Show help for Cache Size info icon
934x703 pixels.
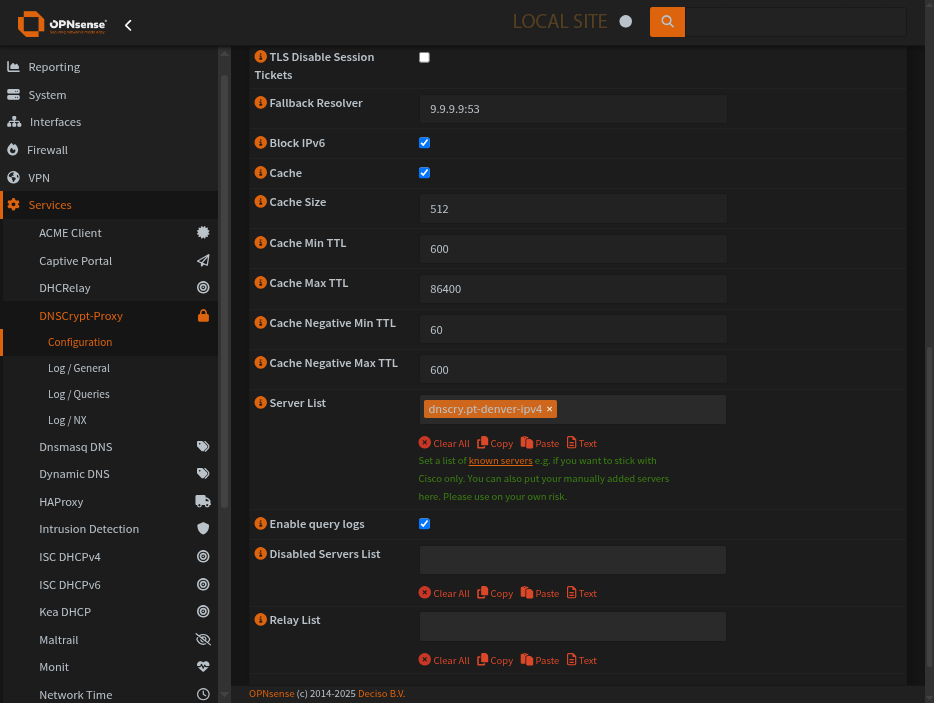click(260, 201)
